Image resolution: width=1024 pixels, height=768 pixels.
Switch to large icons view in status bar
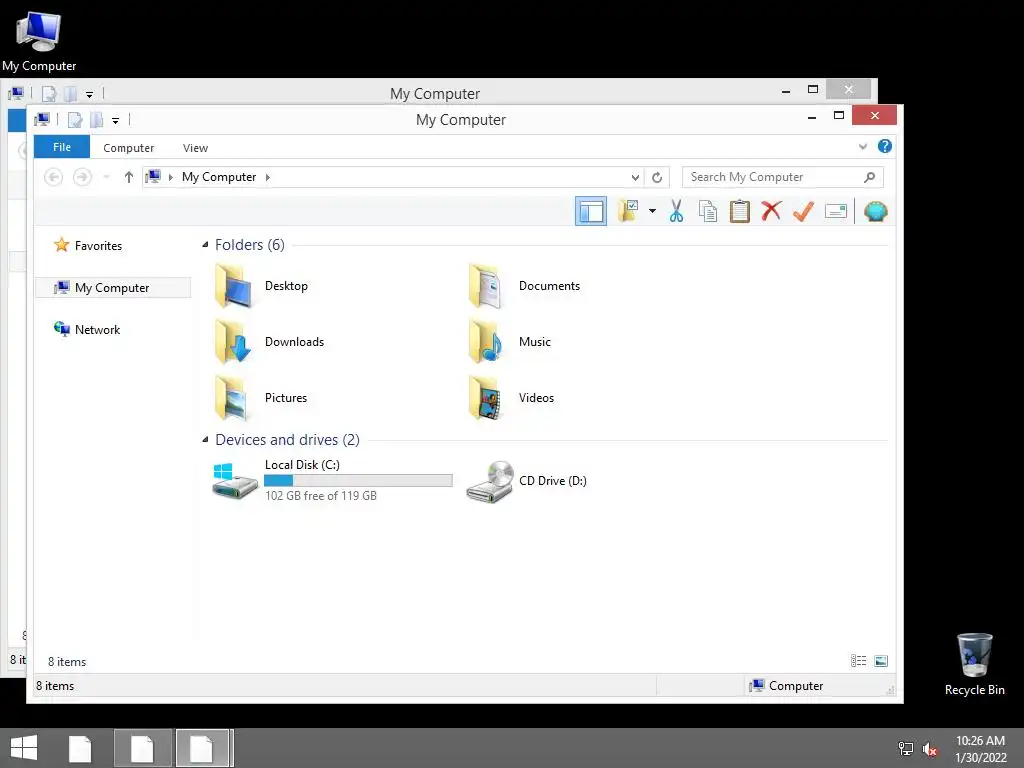point(881,661)
